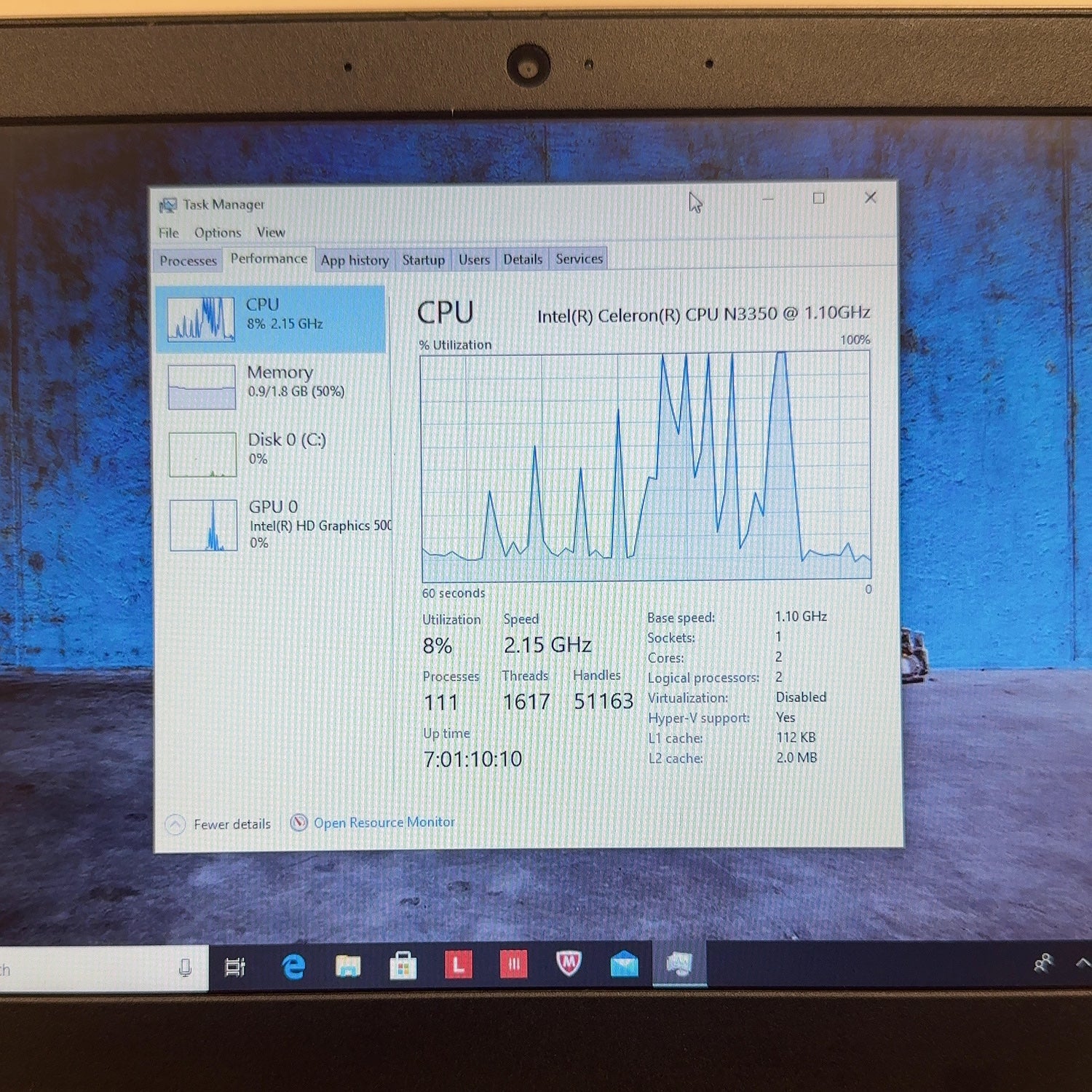This screenshot has width=1092, height=1092.
Task: Select the Memory mini graph thumbnail
Action: point(202,387)
